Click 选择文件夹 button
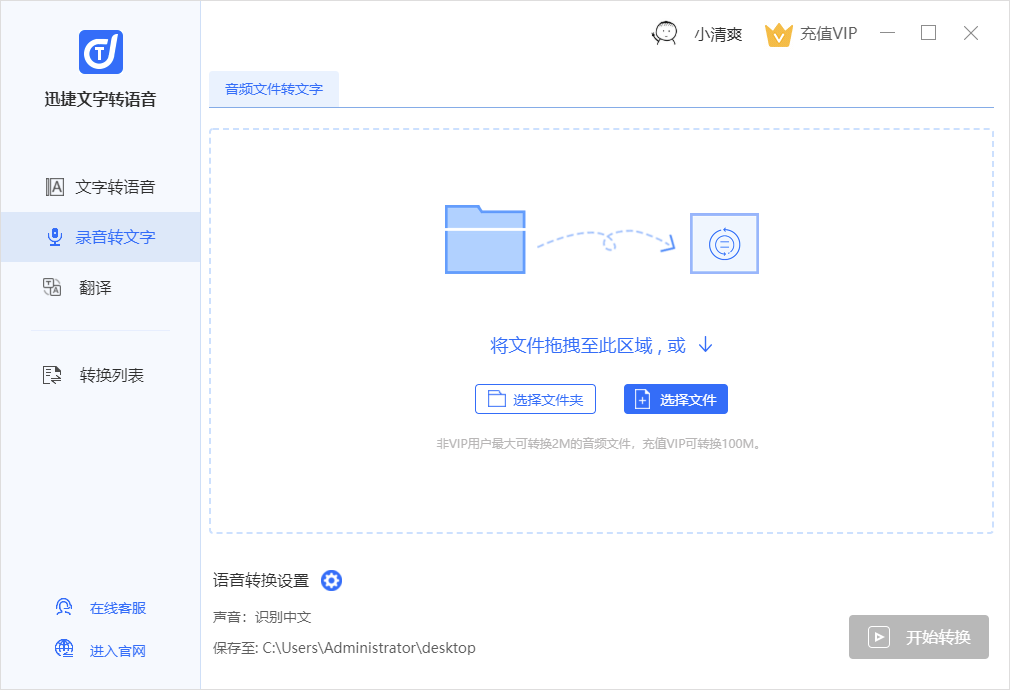Image resolution: width=1010 pixels, height=690 pixels. click(535, 399)
